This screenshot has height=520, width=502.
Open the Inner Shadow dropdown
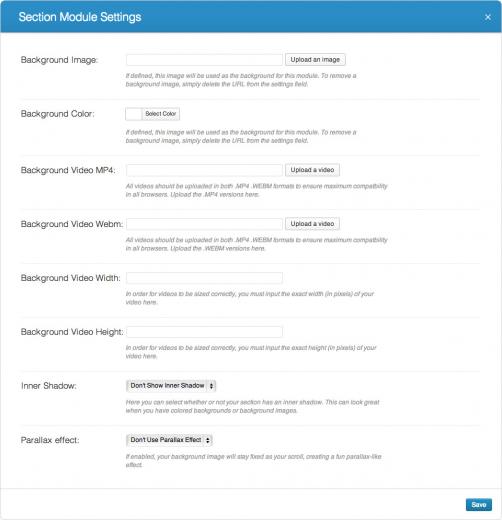pos(171,386)
